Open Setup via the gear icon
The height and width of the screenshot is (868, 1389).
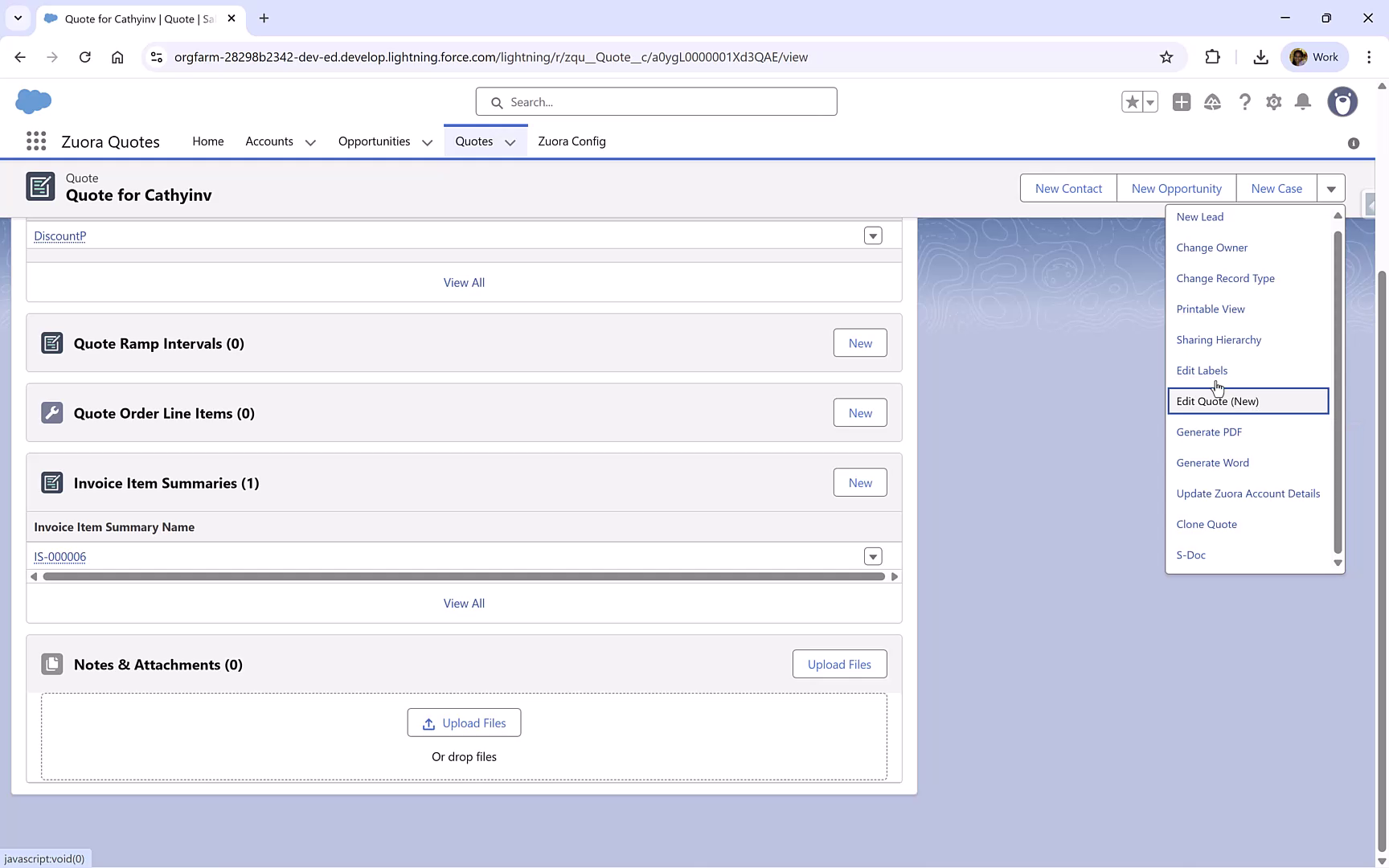[x=1274, y=102]
